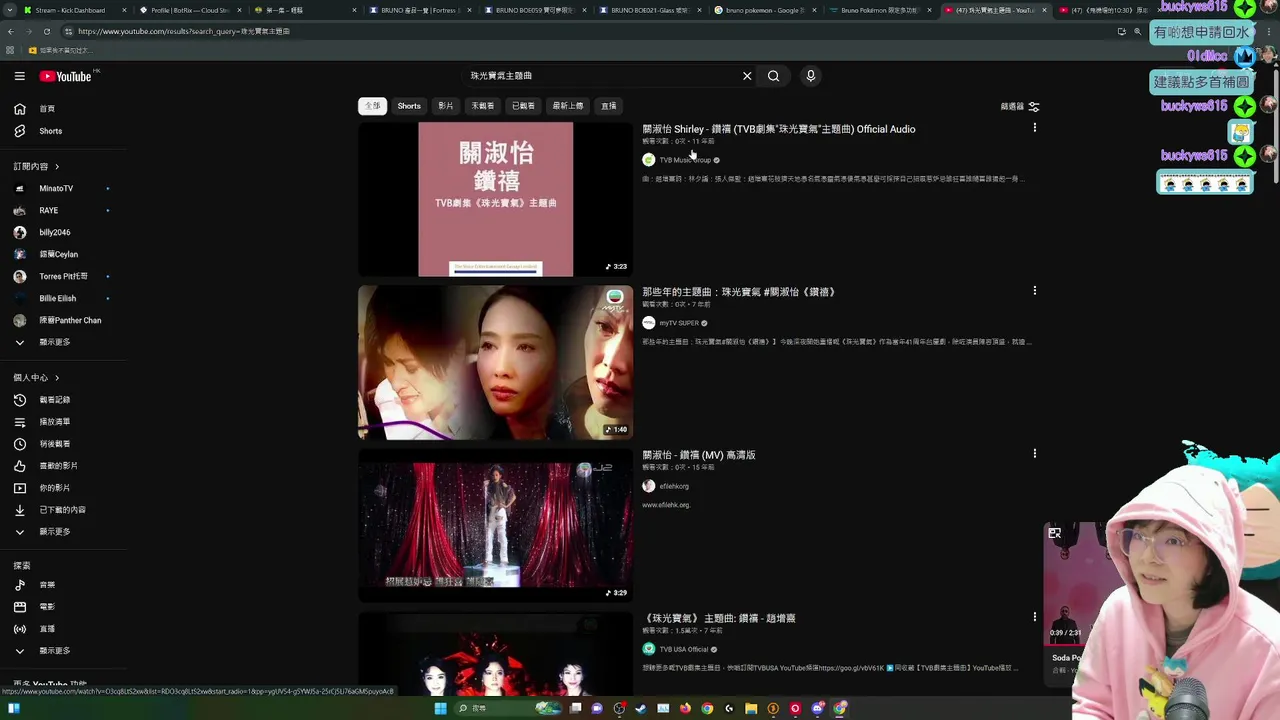Open 你的影片 your videos in sidebar
This screenshot has width=1280, height=720.
click(41, 488)
